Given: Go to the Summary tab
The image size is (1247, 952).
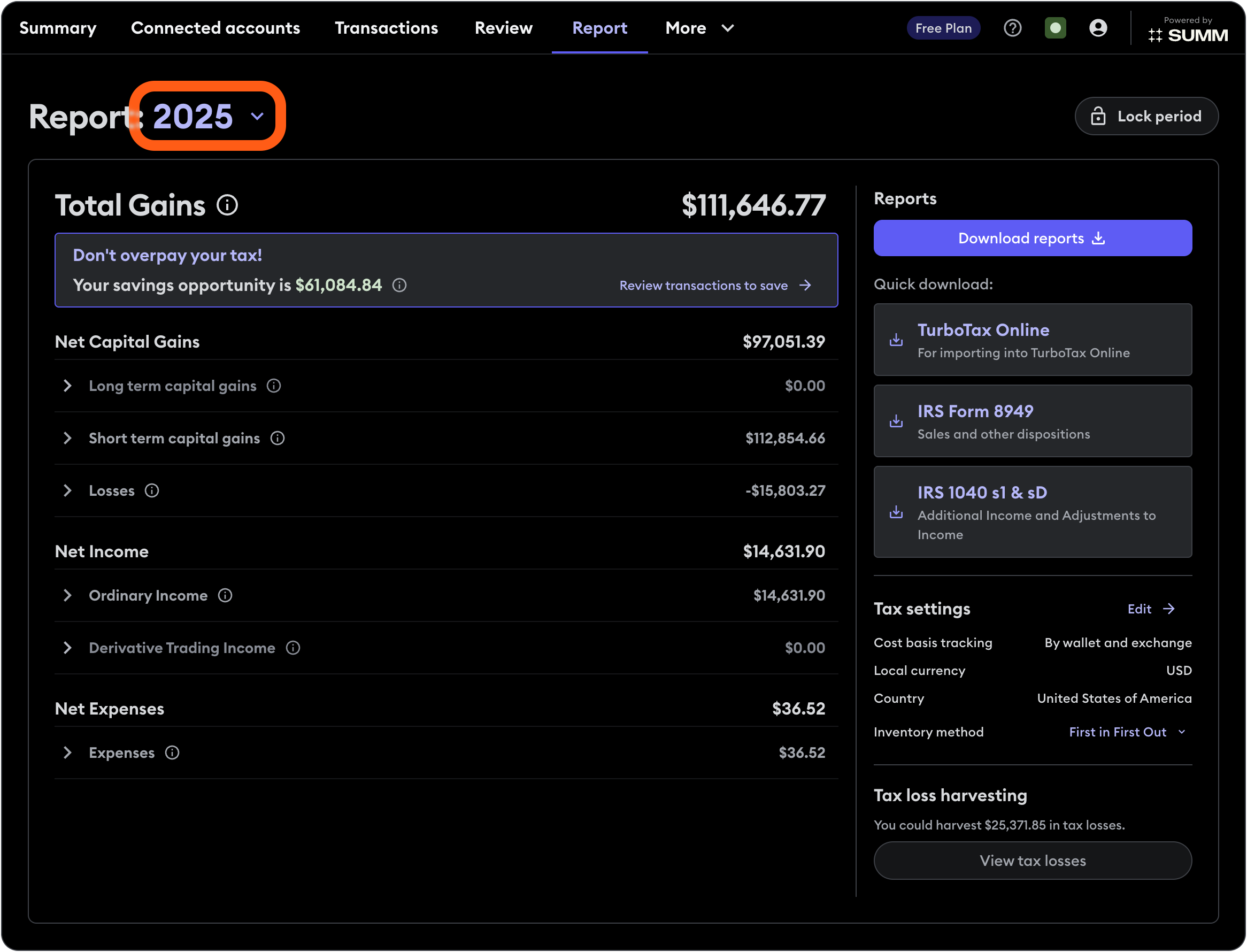Looking at the screenshot, I should coord(58,28).
